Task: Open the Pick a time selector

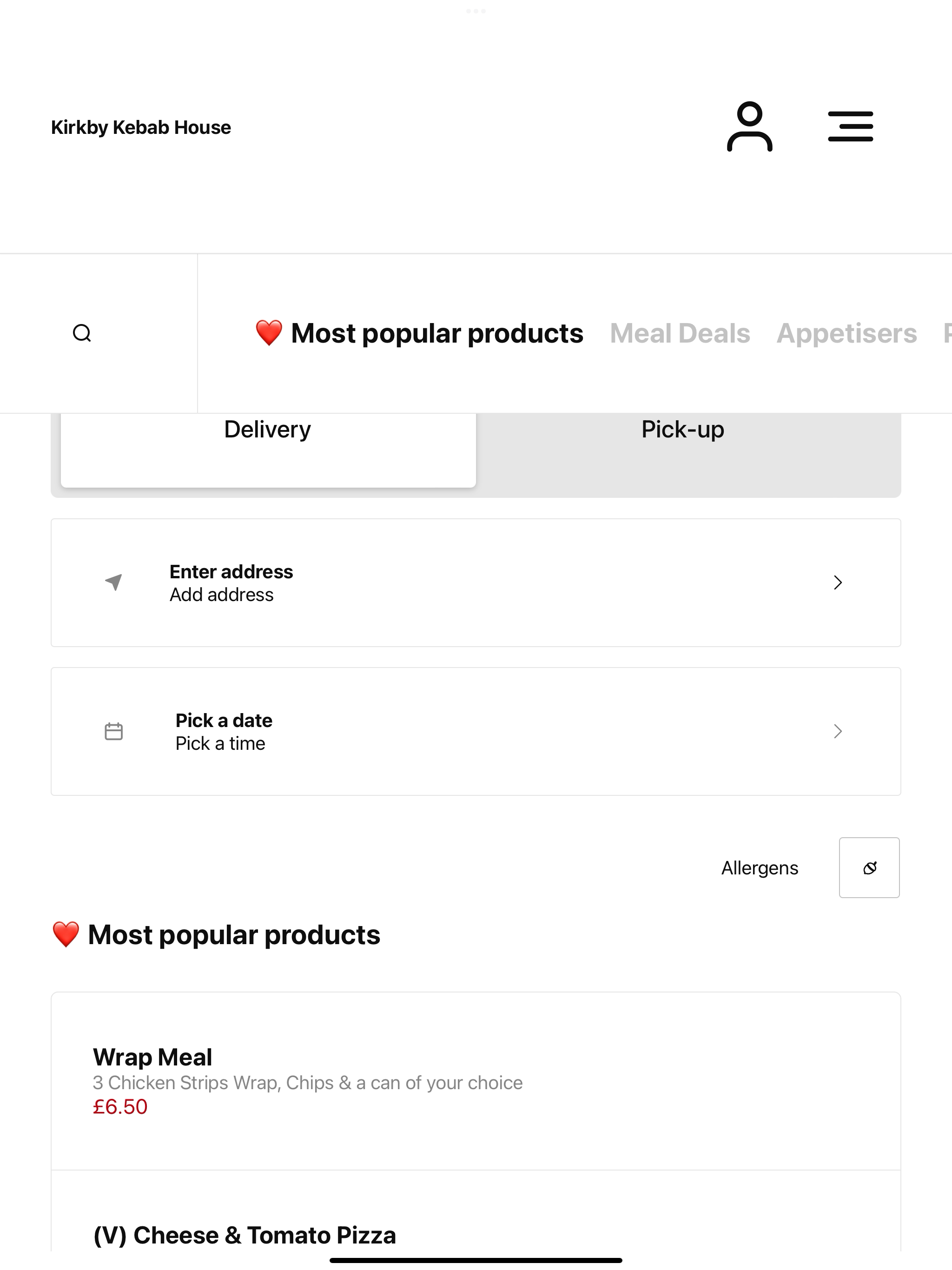Action: [x=220, y=743]
